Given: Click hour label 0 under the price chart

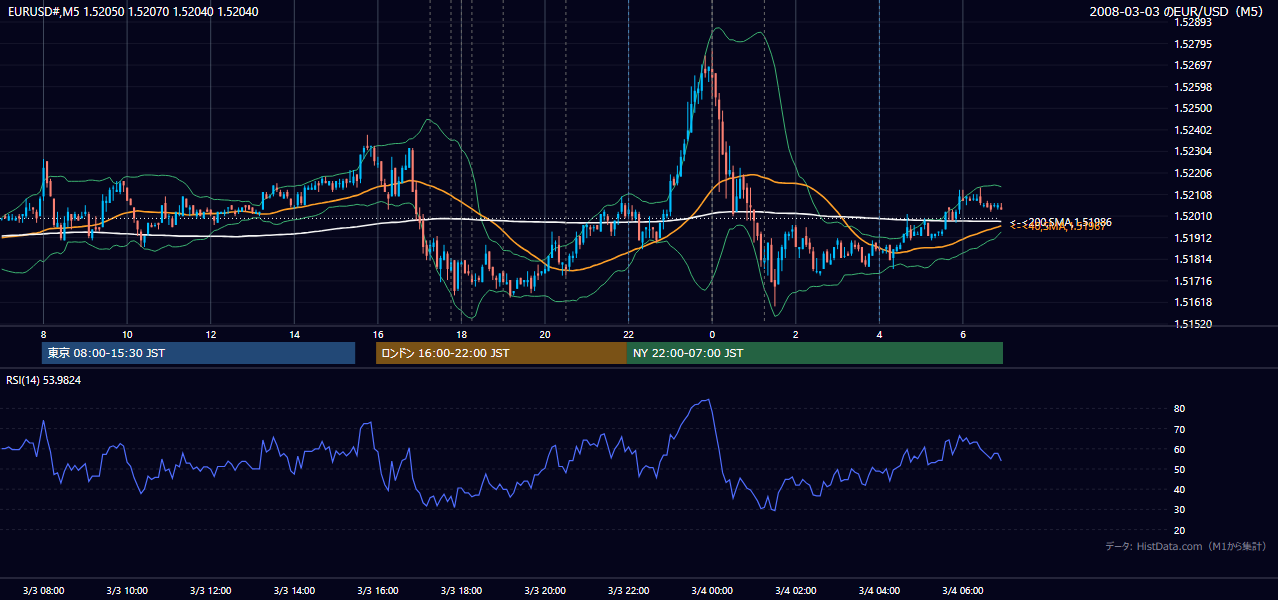Looking at the screenshot, I should (x=712, y=334).
